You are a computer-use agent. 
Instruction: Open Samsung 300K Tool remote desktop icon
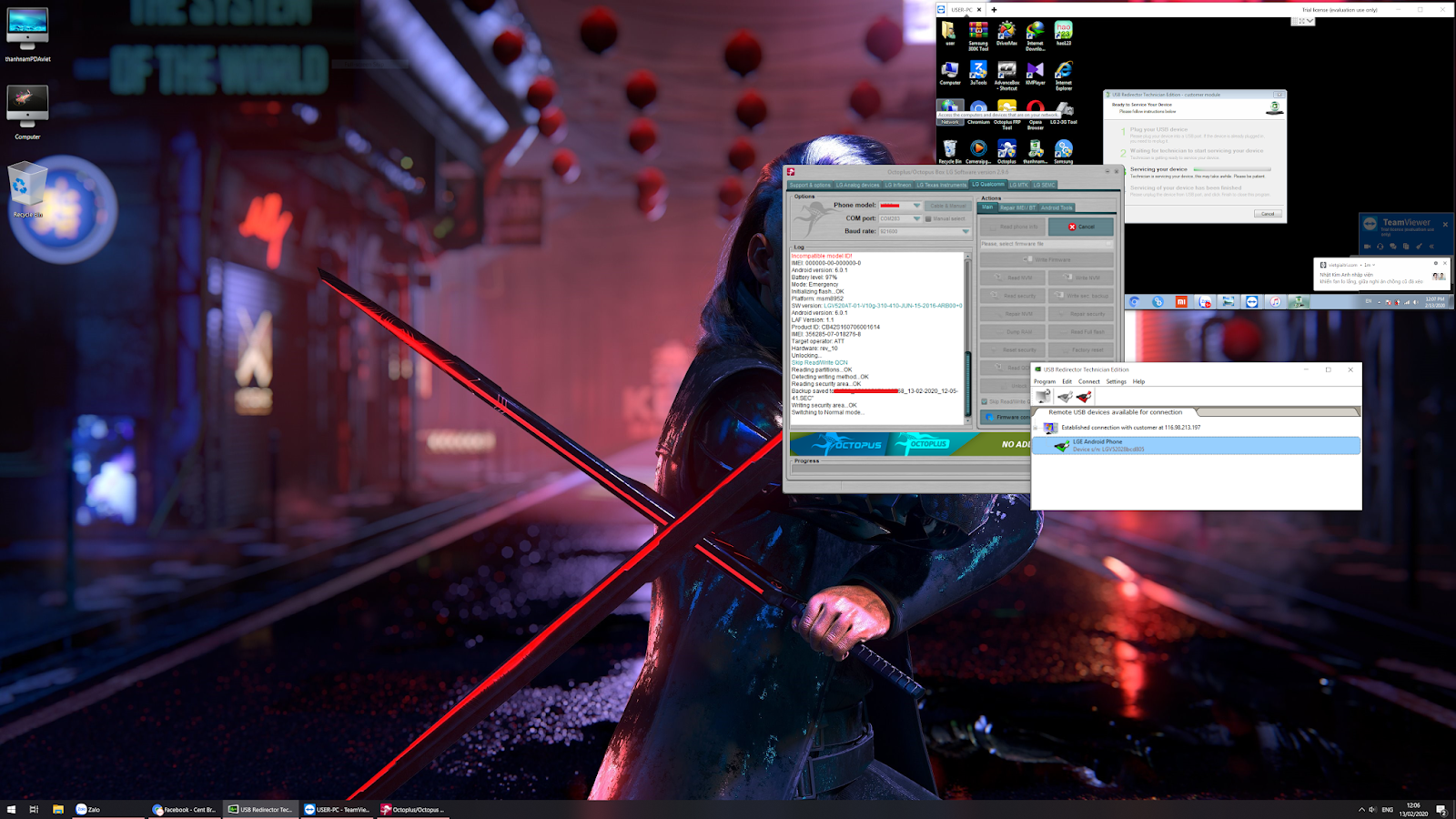point(978,35)
